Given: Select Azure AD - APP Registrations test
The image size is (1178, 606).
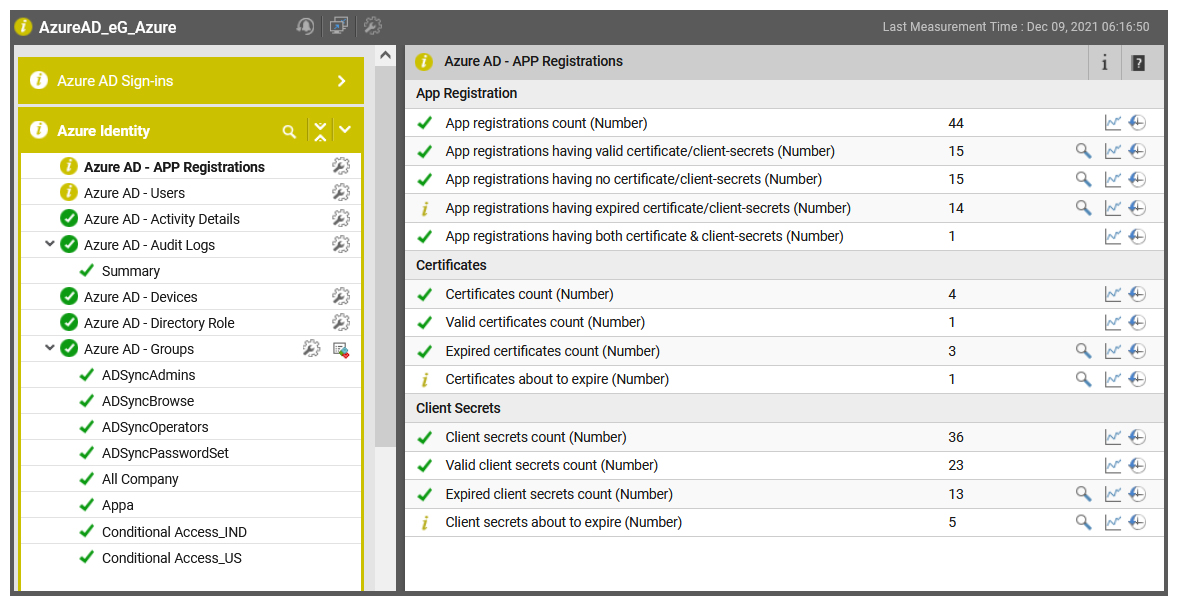Looking at the screenshot, I should click(174, 167).
